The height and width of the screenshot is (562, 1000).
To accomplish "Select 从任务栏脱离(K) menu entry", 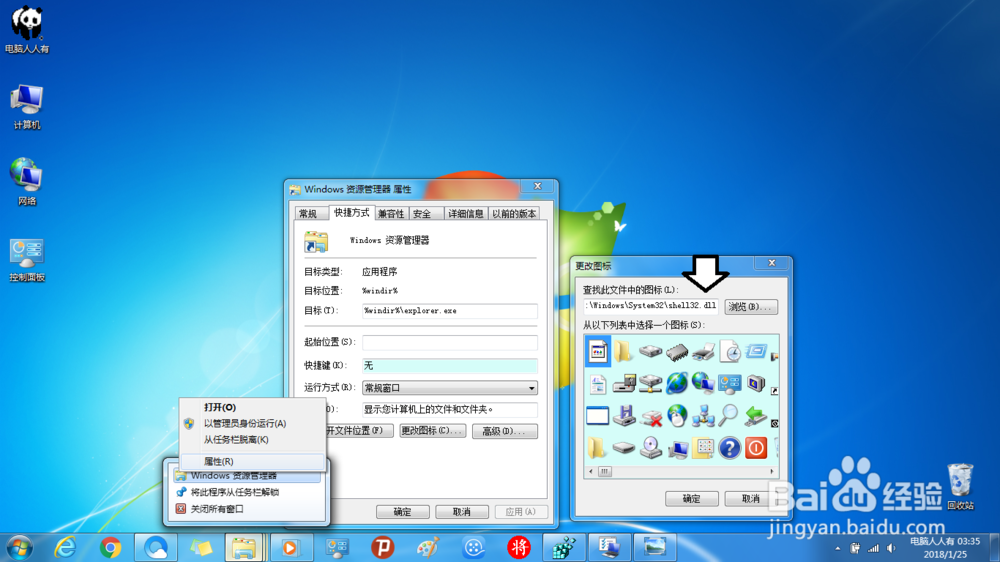I will (x=253, y=440).
